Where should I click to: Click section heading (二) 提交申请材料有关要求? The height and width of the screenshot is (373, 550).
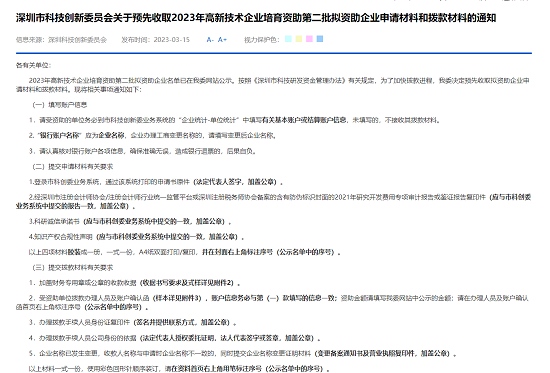[x=73, y=167]
